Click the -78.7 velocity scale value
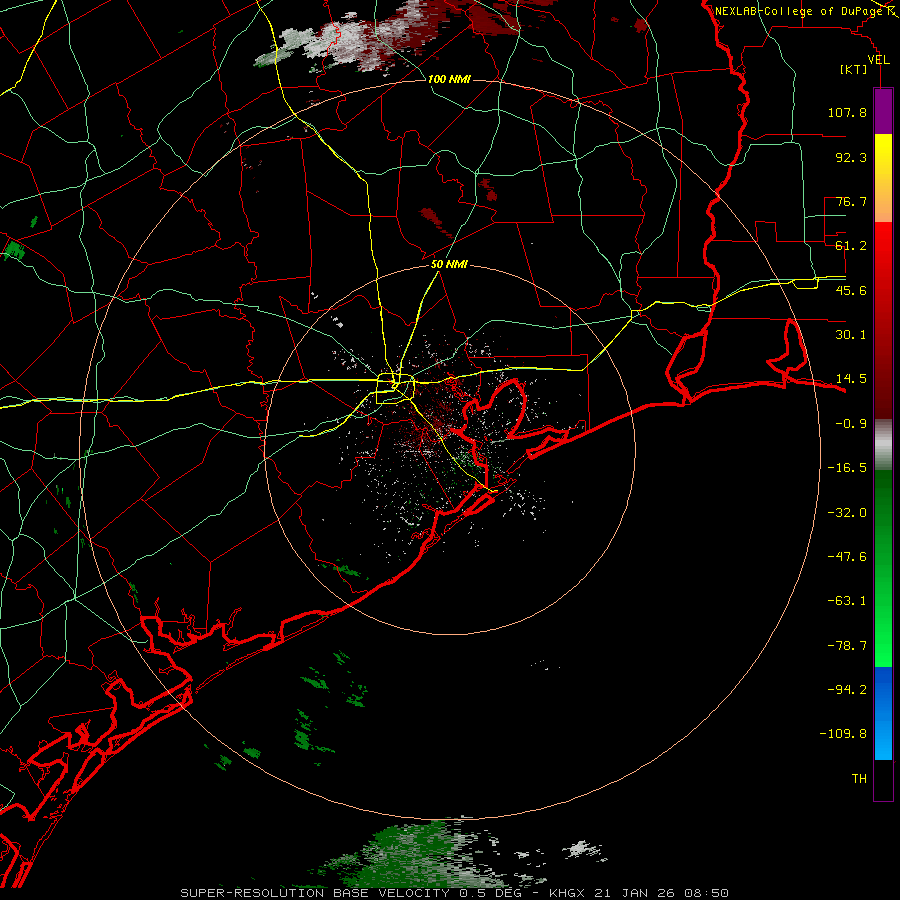This screenshot has height=900, width=900. point(847,646)
